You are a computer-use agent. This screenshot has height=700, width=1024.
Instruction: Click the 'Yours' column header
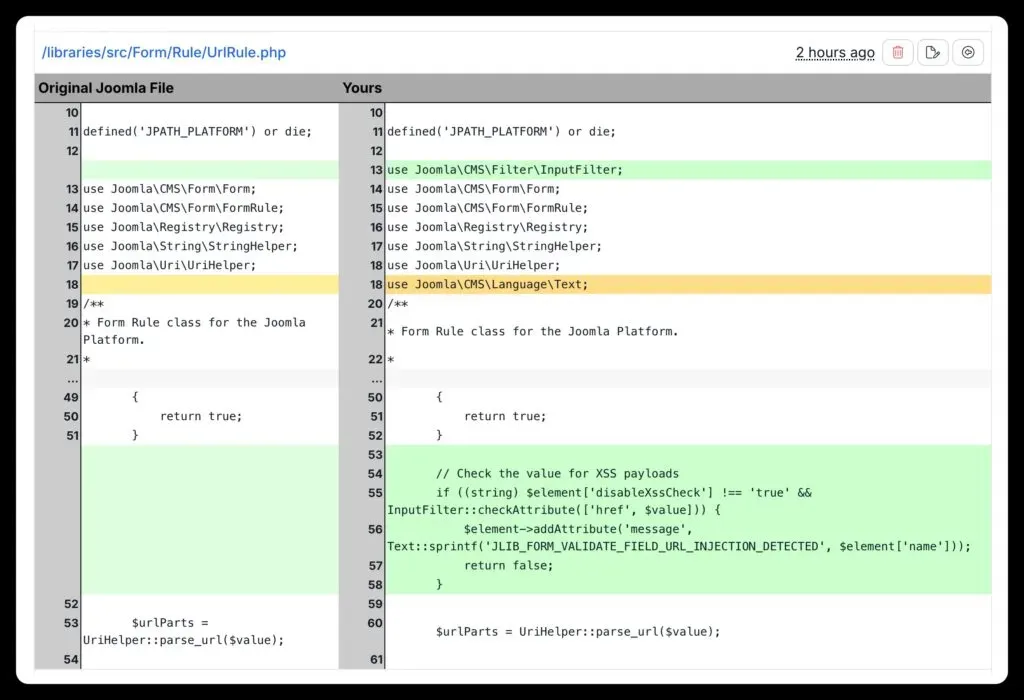(362, 88)
